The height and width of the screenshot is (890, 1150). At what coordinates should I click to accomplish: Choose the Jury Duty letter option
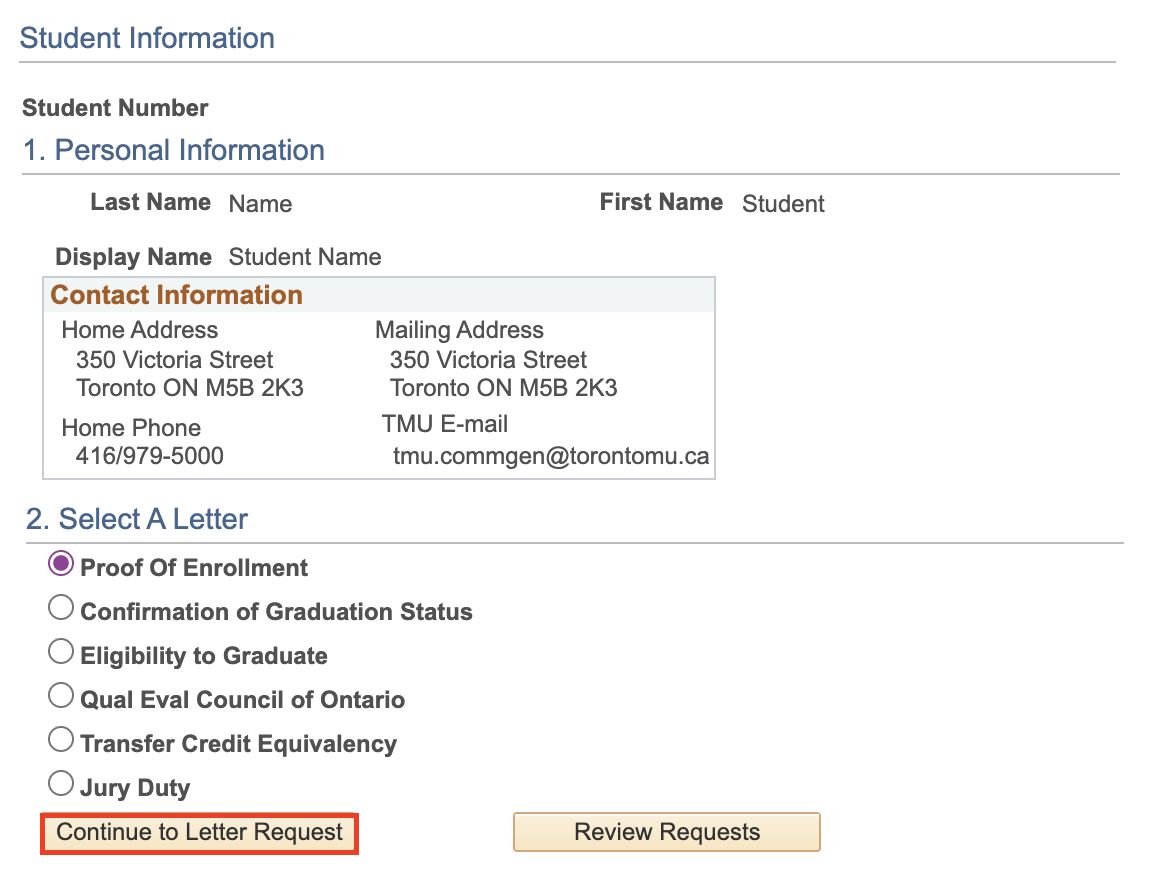[61, 783]
